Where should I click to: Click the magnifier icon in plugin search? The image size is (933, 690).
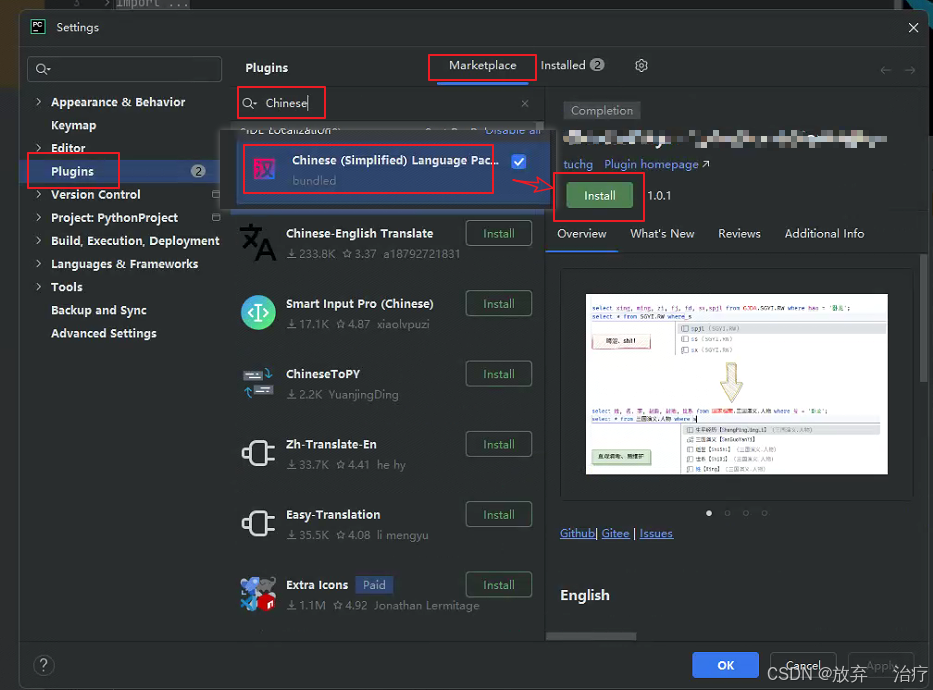tap(249, 104)
